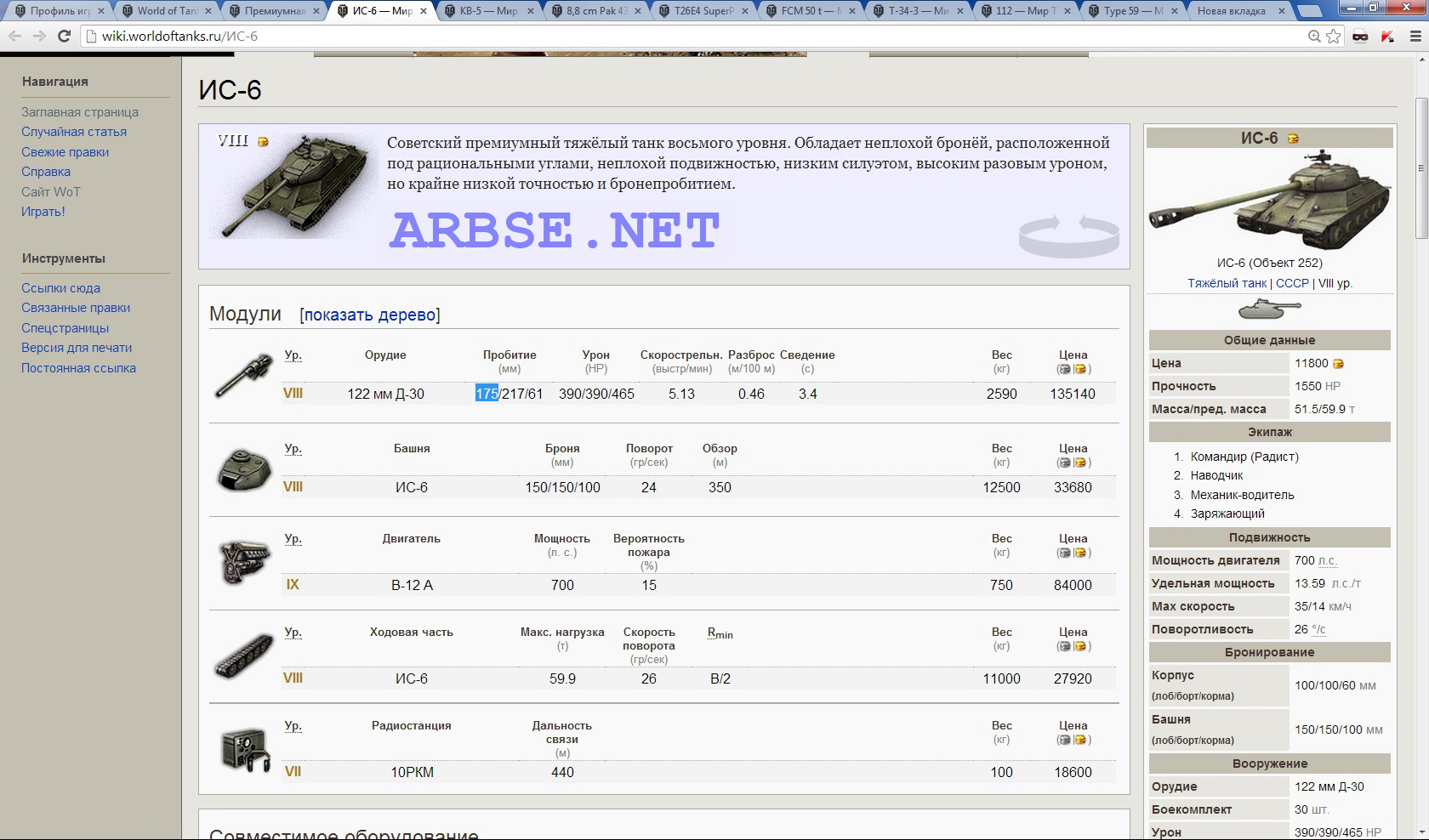
Task: Click engine name 'В-12 А'
Action: click(x=412, y=585)
